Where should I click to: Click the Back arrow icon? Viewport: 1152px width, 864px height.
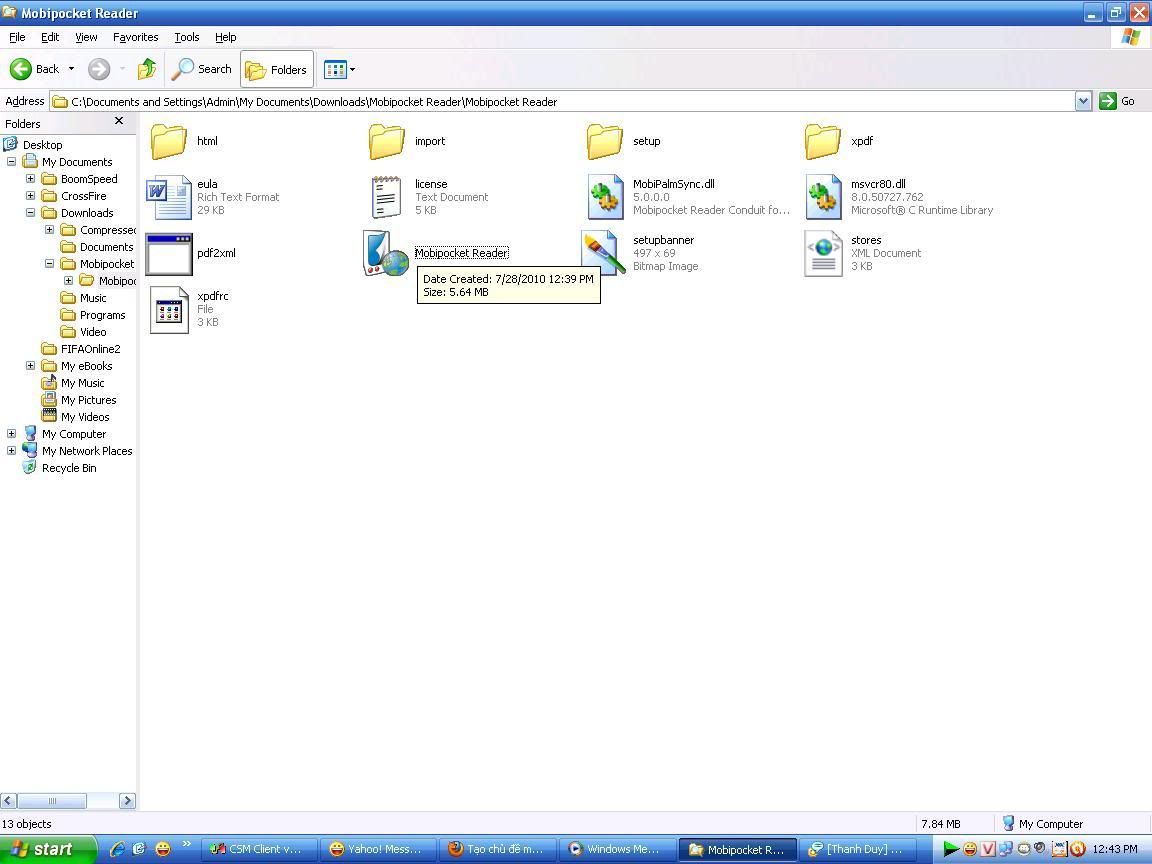click(21, 69)
